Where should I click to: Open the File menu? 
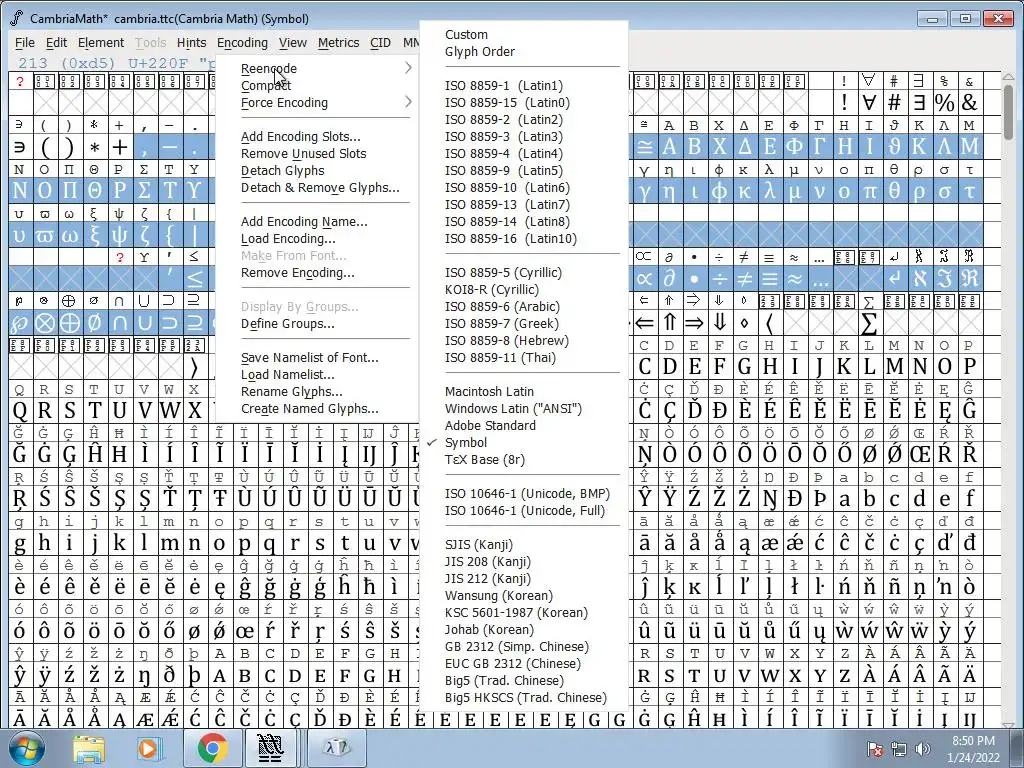pos(25,42)
